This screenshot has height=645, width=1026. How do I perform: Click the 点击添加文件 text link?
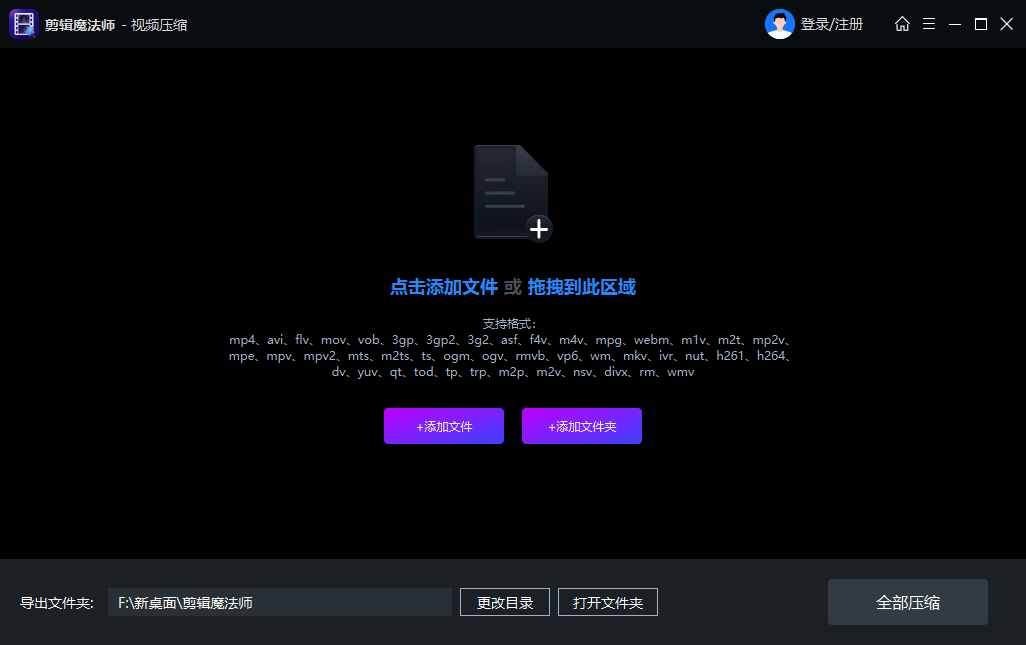tap(443, 288)
